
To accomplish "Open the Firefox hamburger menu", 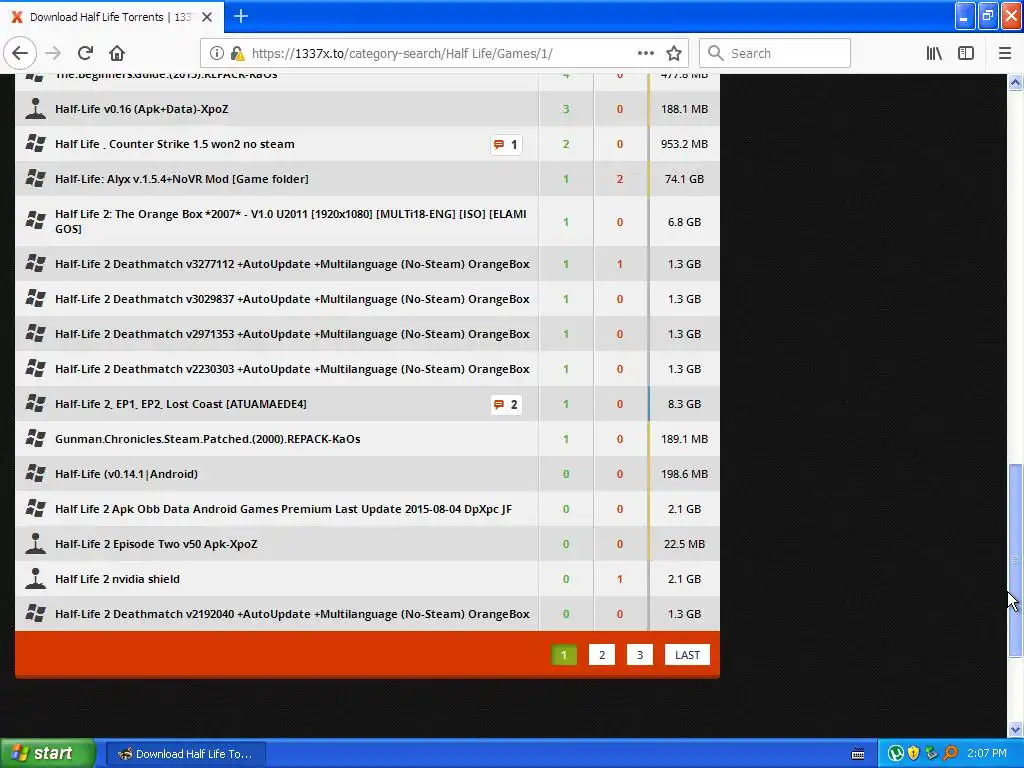I will [1005, 54].
